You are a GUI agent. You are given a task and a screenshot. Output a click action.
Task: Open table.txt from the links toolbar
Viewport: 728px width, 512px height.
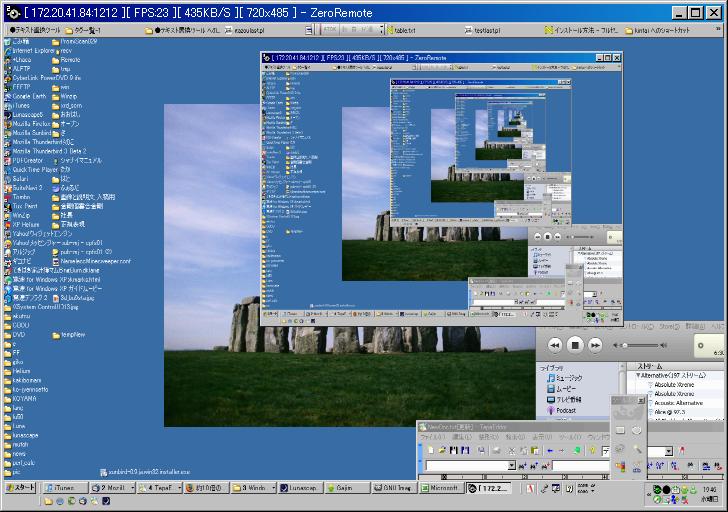tap(401, 30)
